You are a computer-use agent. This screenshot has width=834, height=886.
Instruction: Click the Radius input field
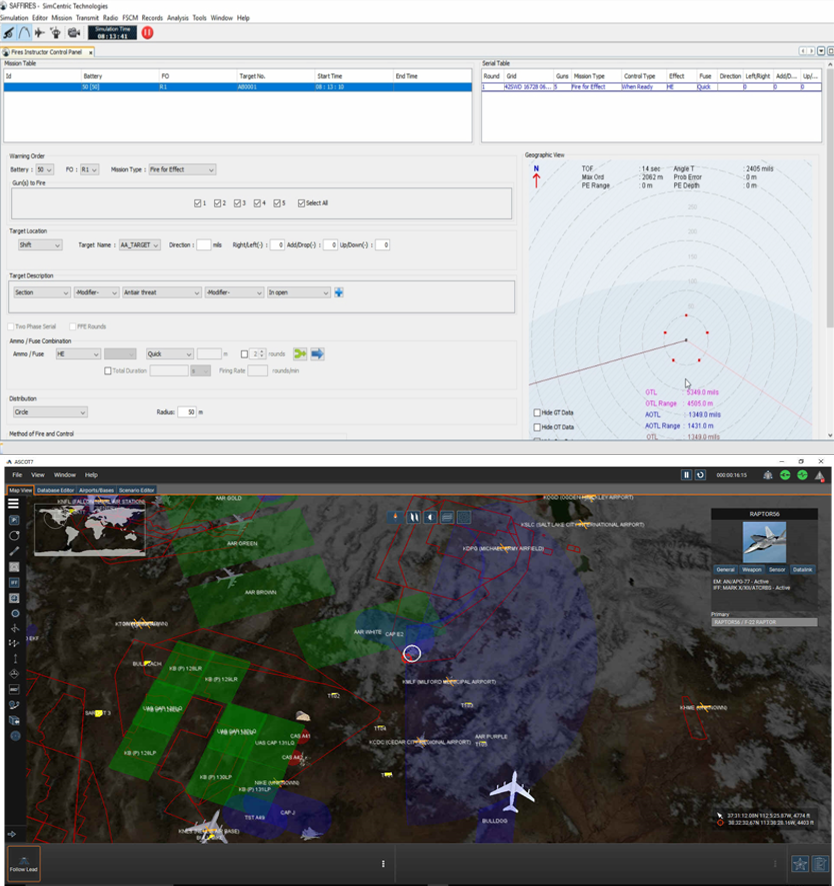(x=186, y=412)
